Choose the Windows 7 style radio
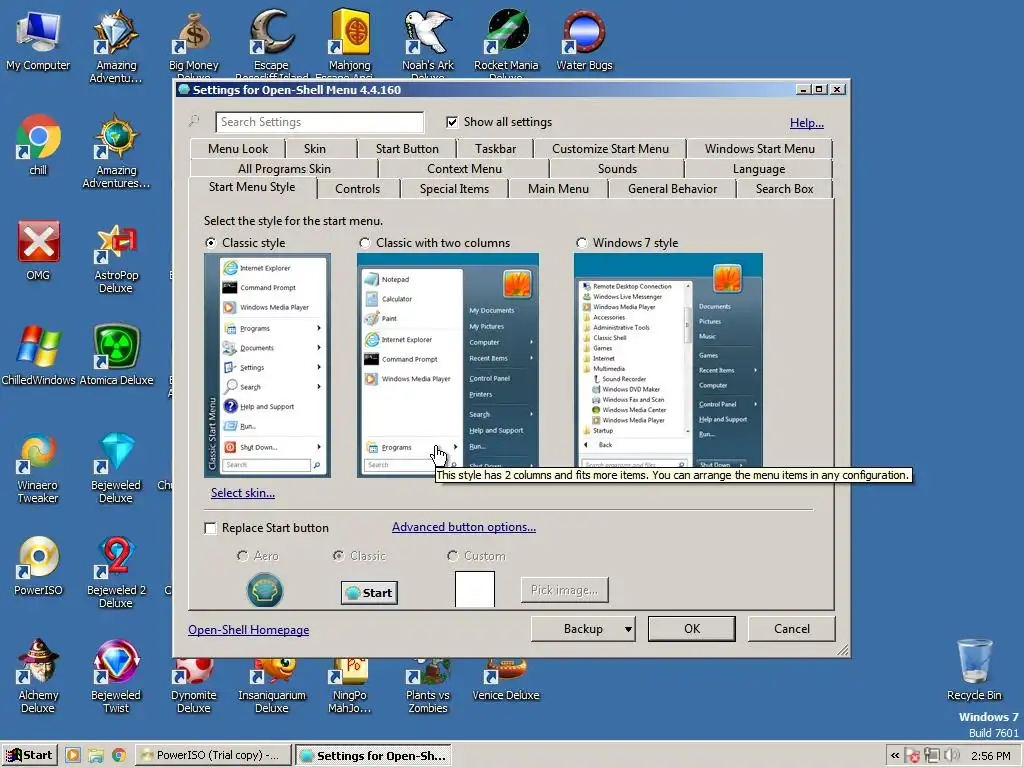 click(581, 243)
